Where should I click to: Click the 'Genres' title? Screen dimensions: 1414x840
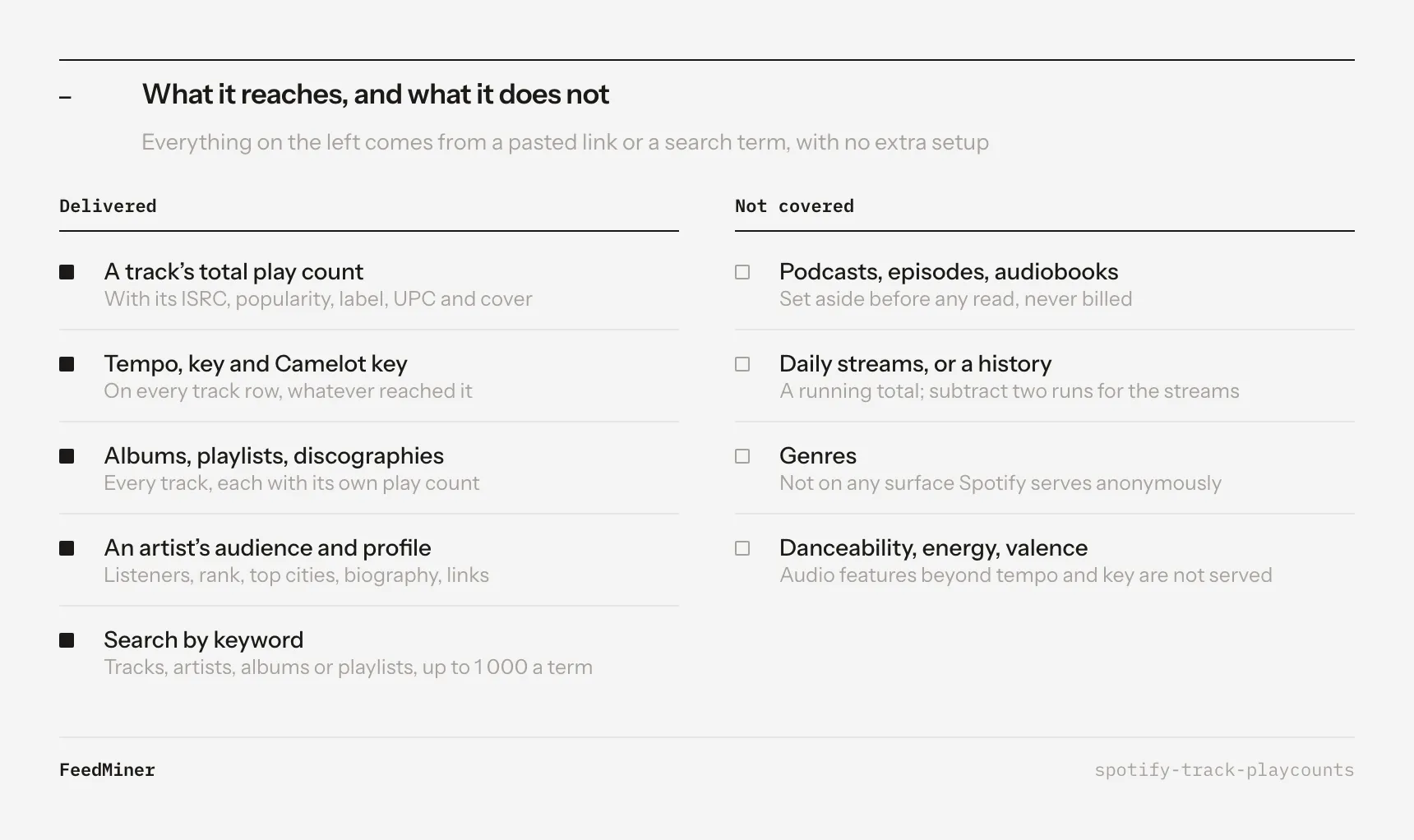tap(818, 456)
